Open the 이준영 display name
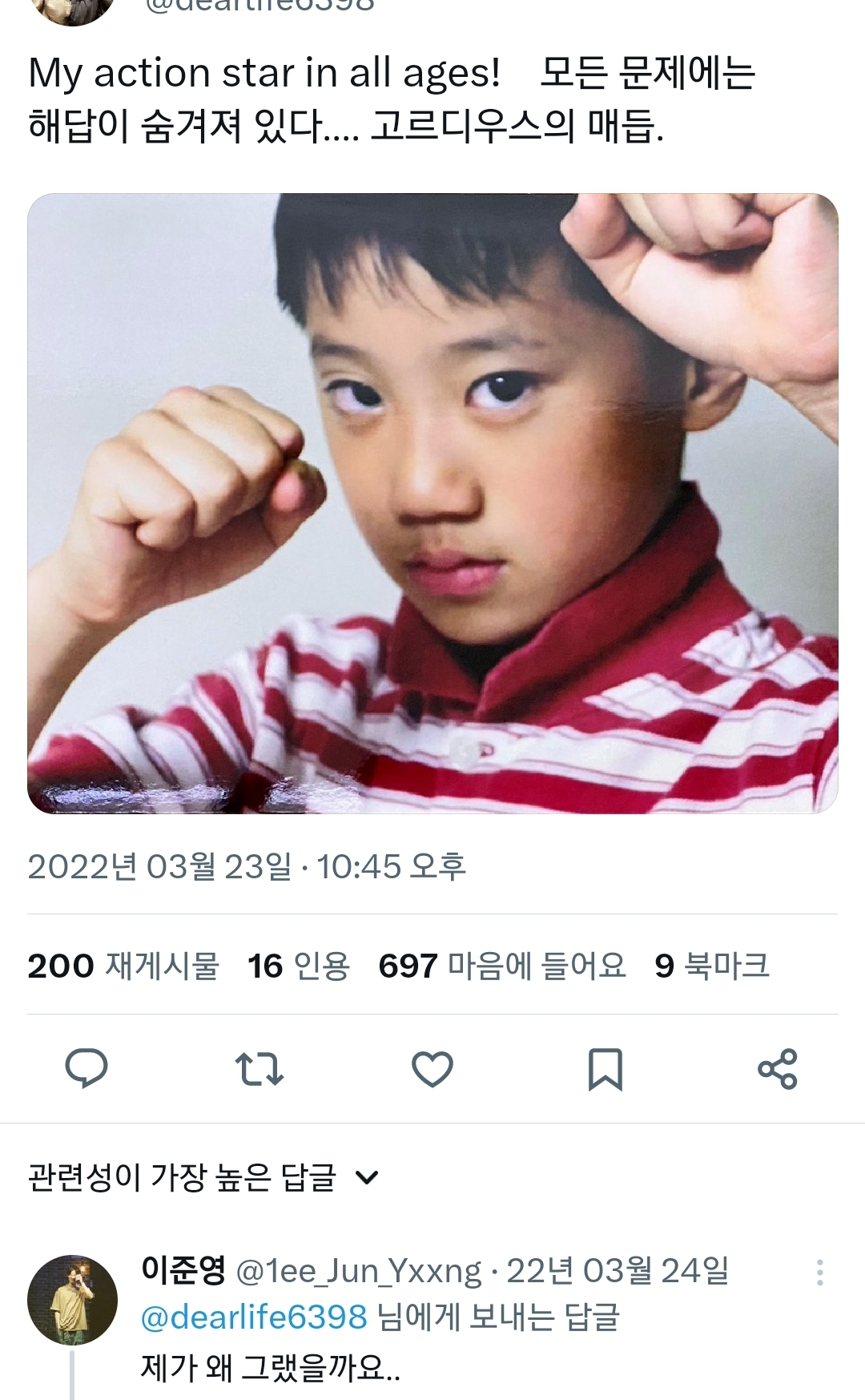The width and height of the screenshot is (865, 1400). [183, 1270]
